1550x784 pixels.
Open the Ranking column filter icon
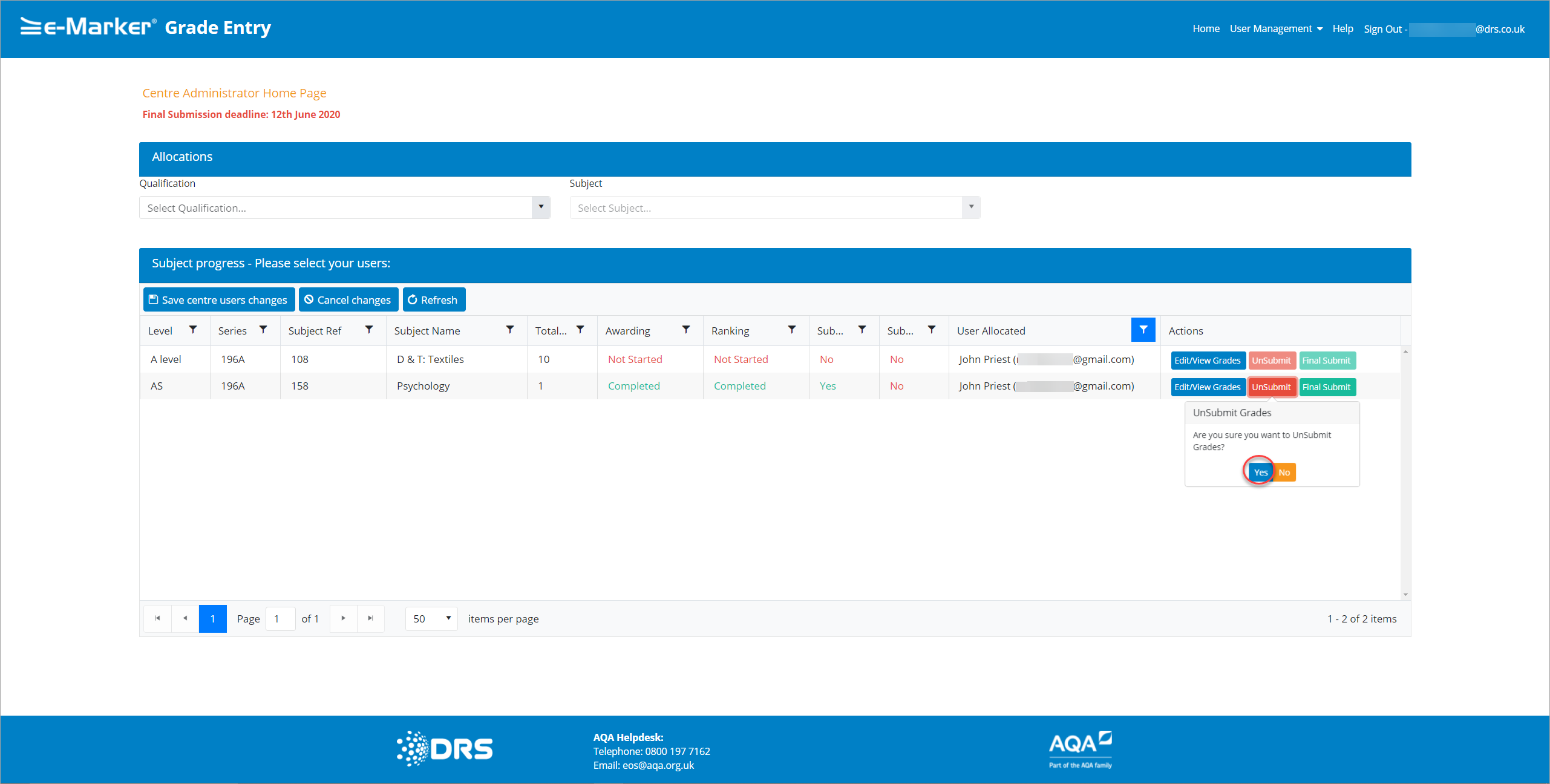tap(792, 330)
